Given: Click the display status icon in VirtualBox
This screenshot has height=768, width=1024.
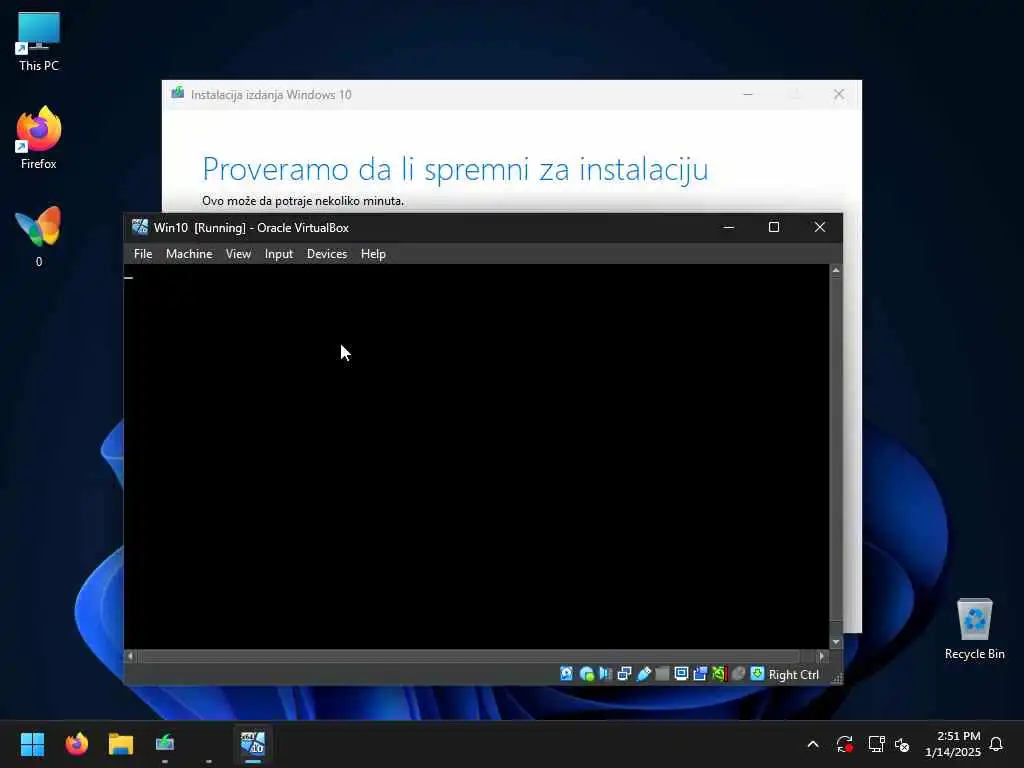Looking at the screenshot, I should point(681,674).
